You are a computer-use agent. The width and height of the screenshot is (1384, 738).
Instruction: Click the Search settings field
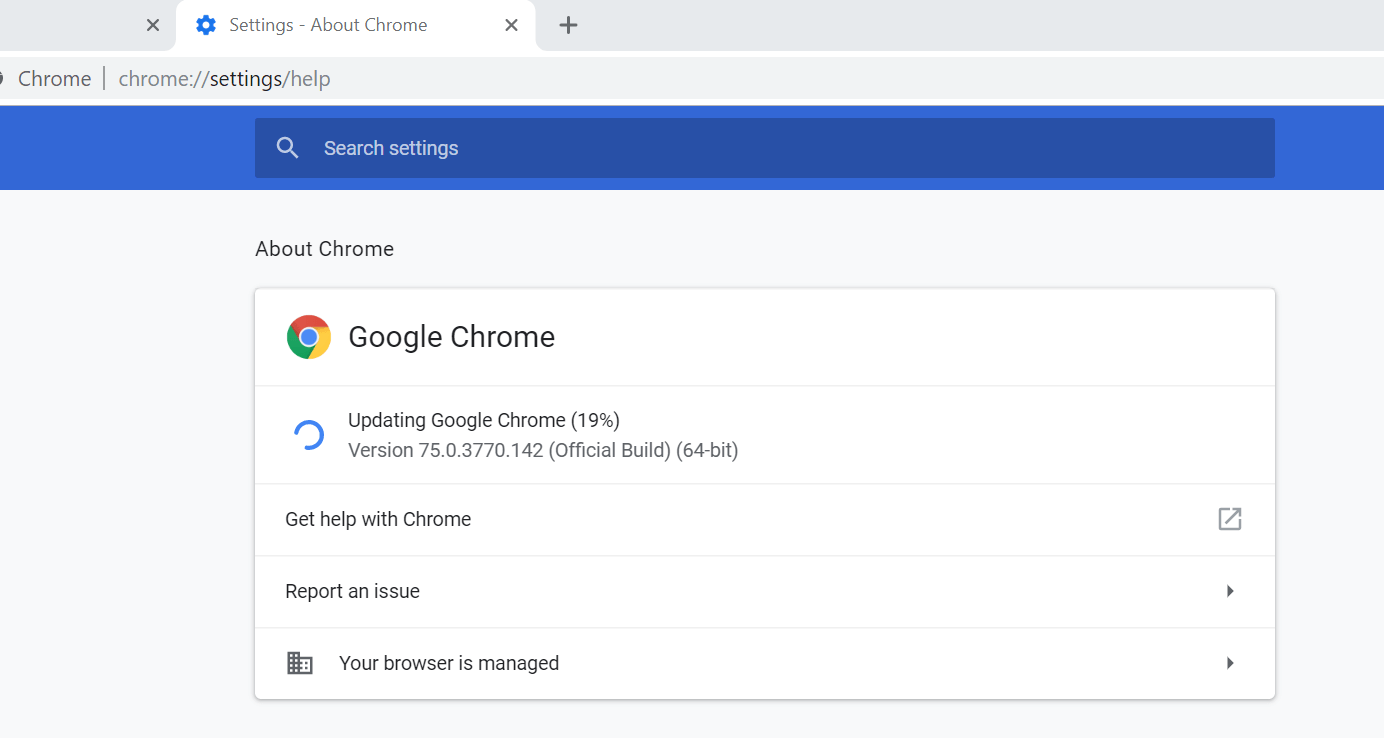(x=765, y=148)
